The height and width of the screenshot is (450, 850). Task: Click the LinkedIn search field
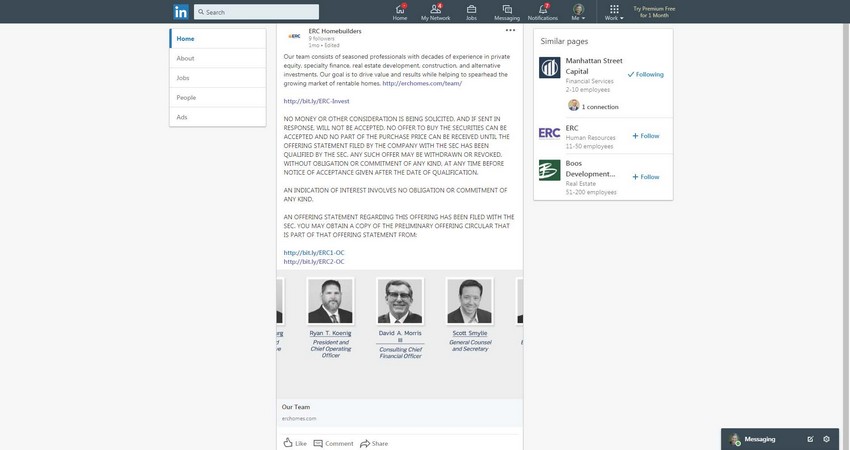click(x=258, y=12)
